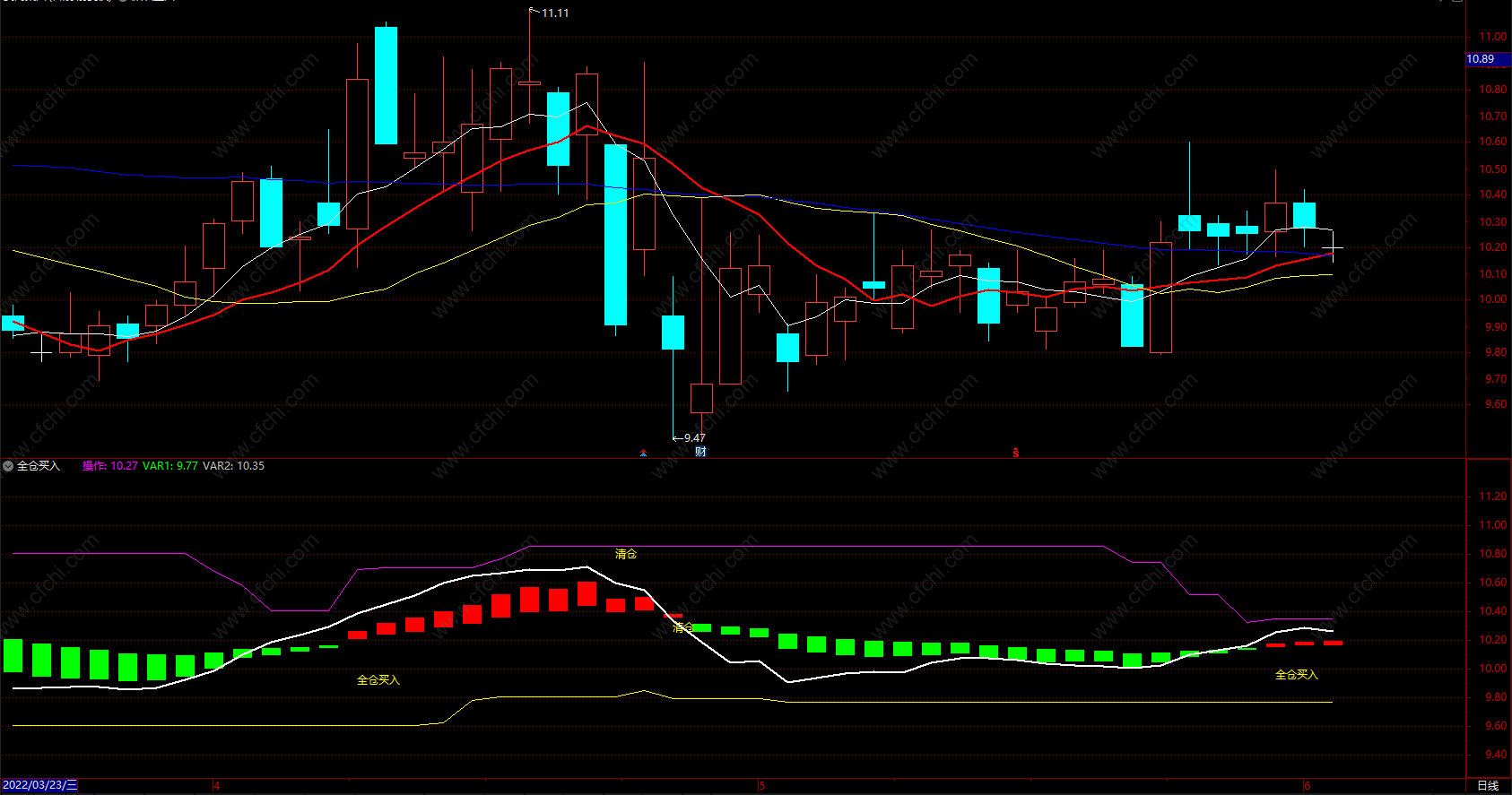1512x795 pixels.
Task: Click the VAR1: 9.77 indicator value
Action: tap(170, 466)
